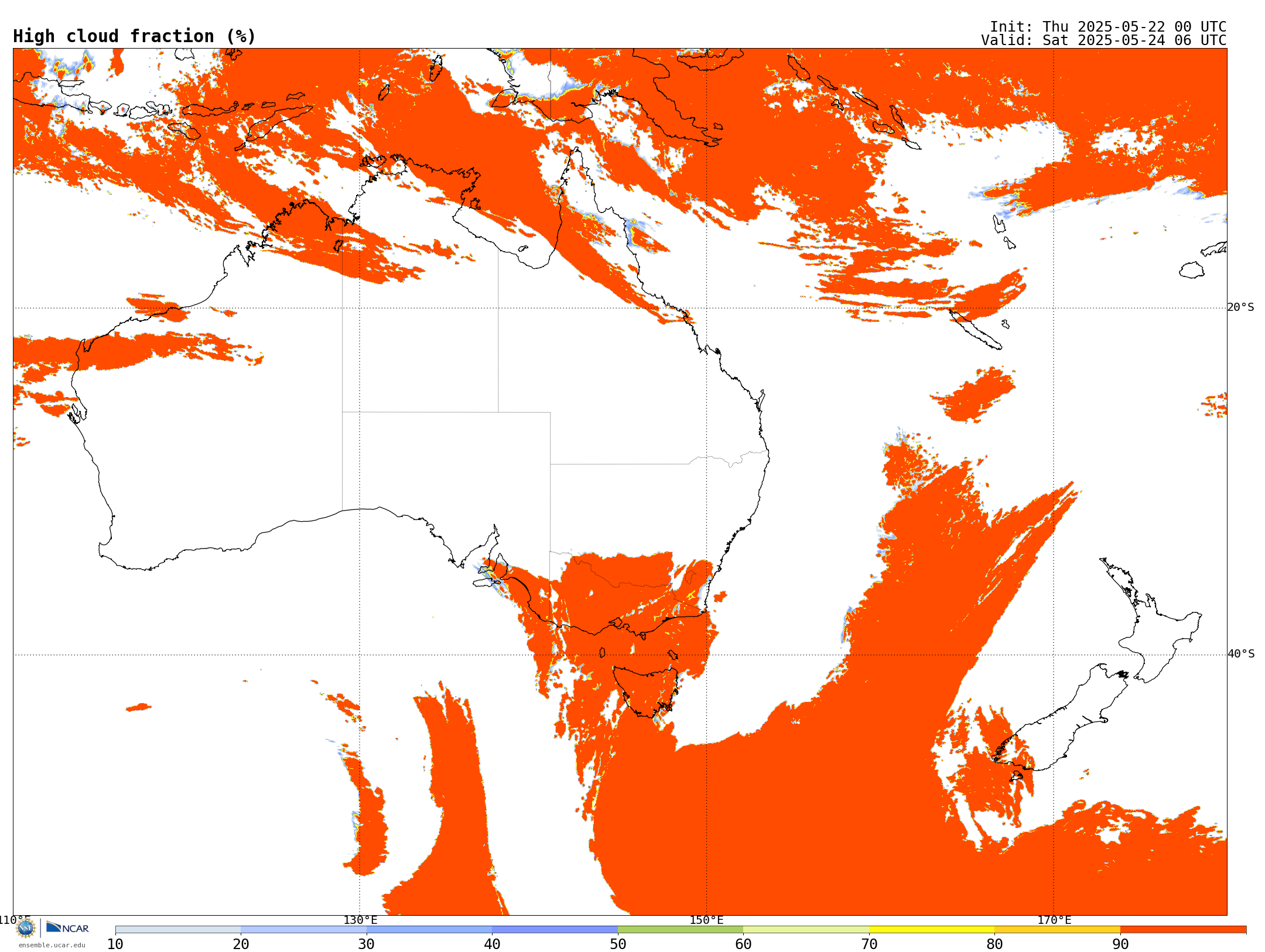Click the NSF logo icon

(26, 928)
